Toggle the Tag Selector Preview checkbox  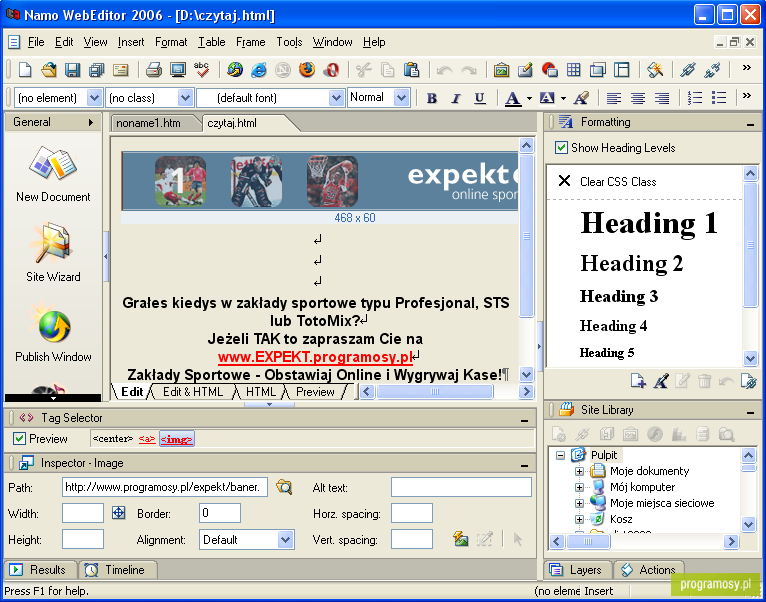pyautogui.click(x=19, y=438)
